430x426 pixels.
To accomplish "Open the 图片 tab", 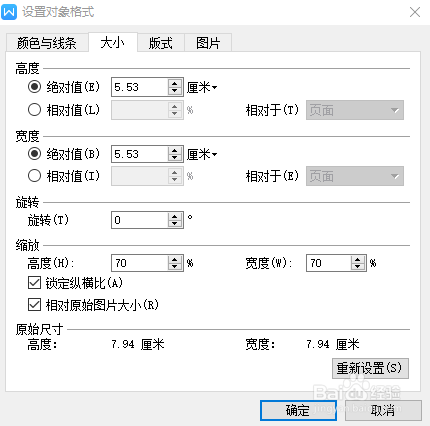I will (208, 43).
